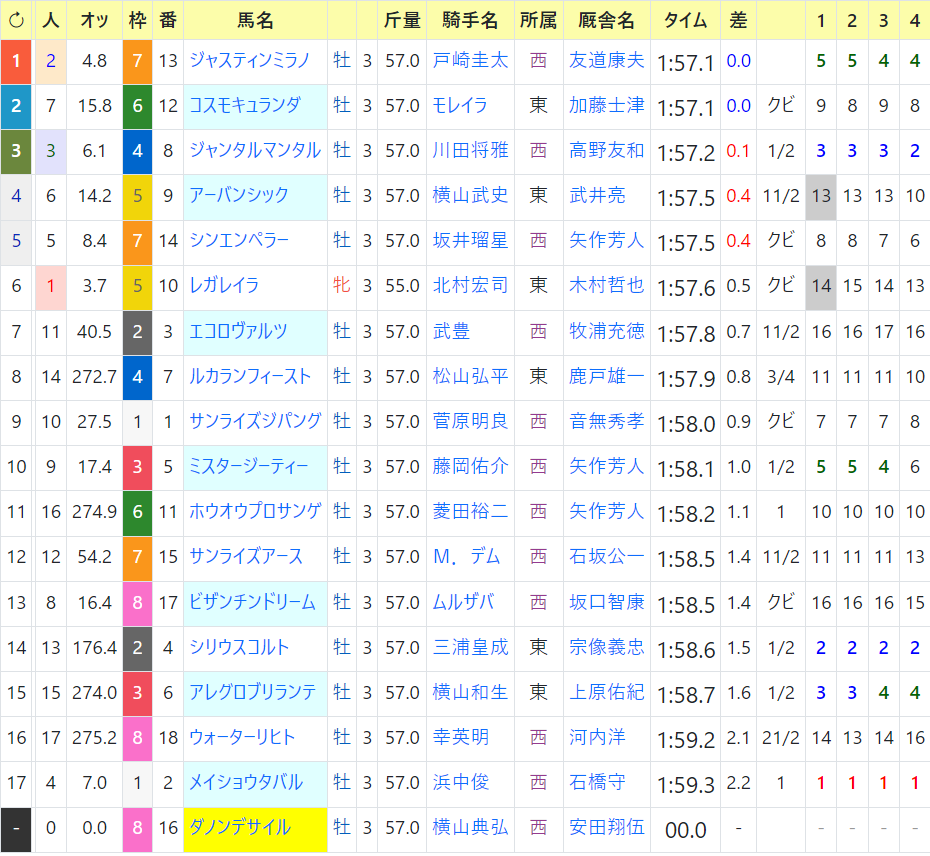Screen dimensions: 930x856
Task: Open trainer 武井亮 link
Action: [597, 196]
